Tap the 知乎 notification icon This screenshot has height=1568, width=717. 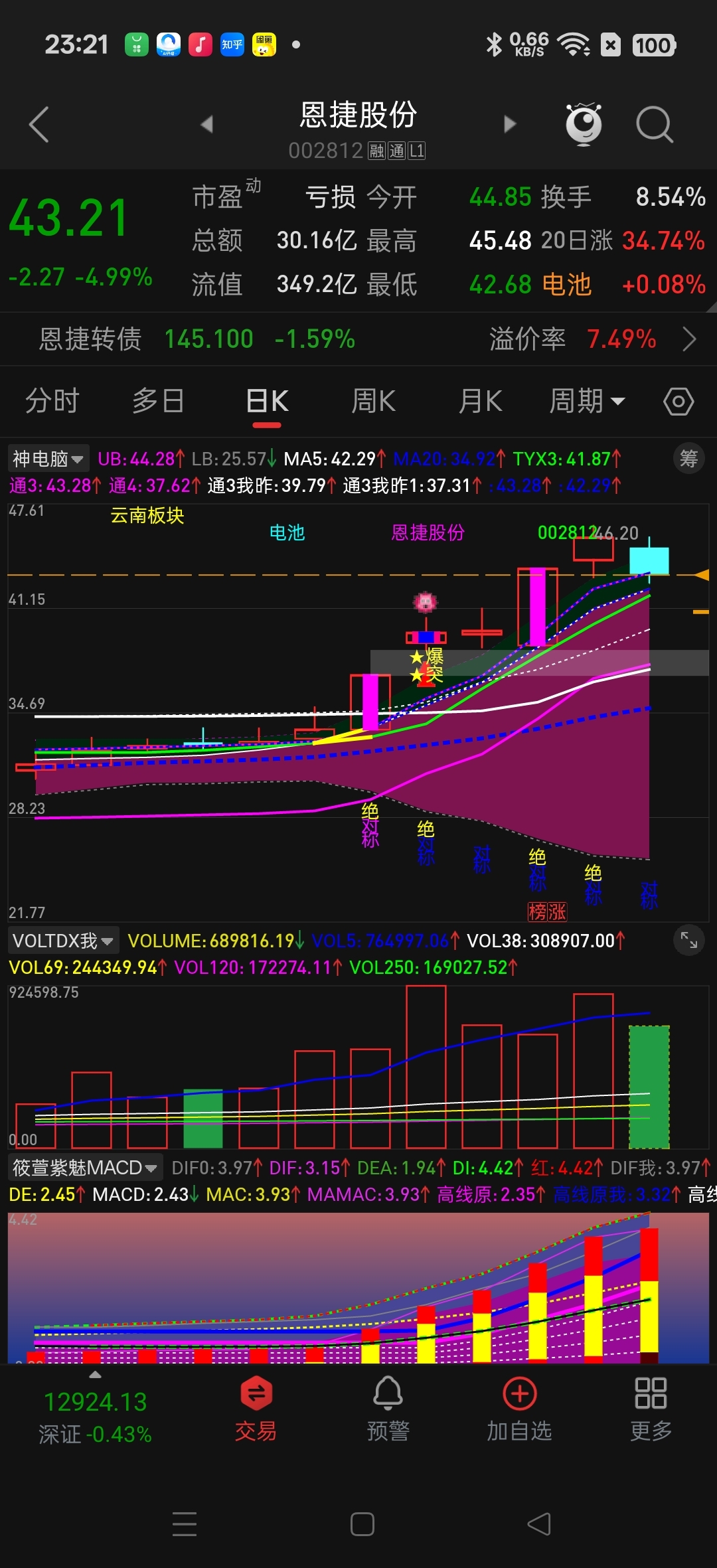click(x=232, y=44)
